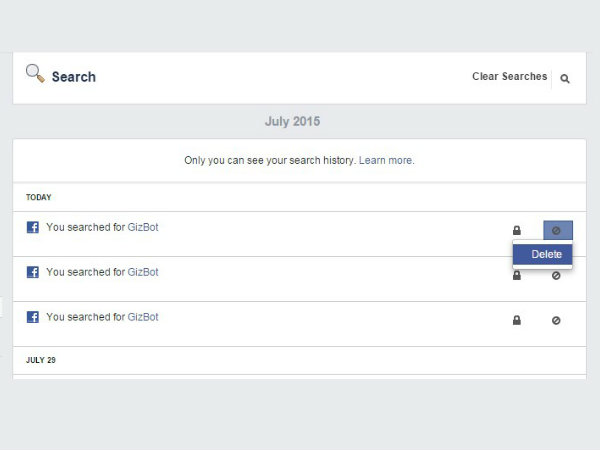Click the magnifying glass icon beside the Search heading
The image size is (600, 450).
(x=36, y=74)
